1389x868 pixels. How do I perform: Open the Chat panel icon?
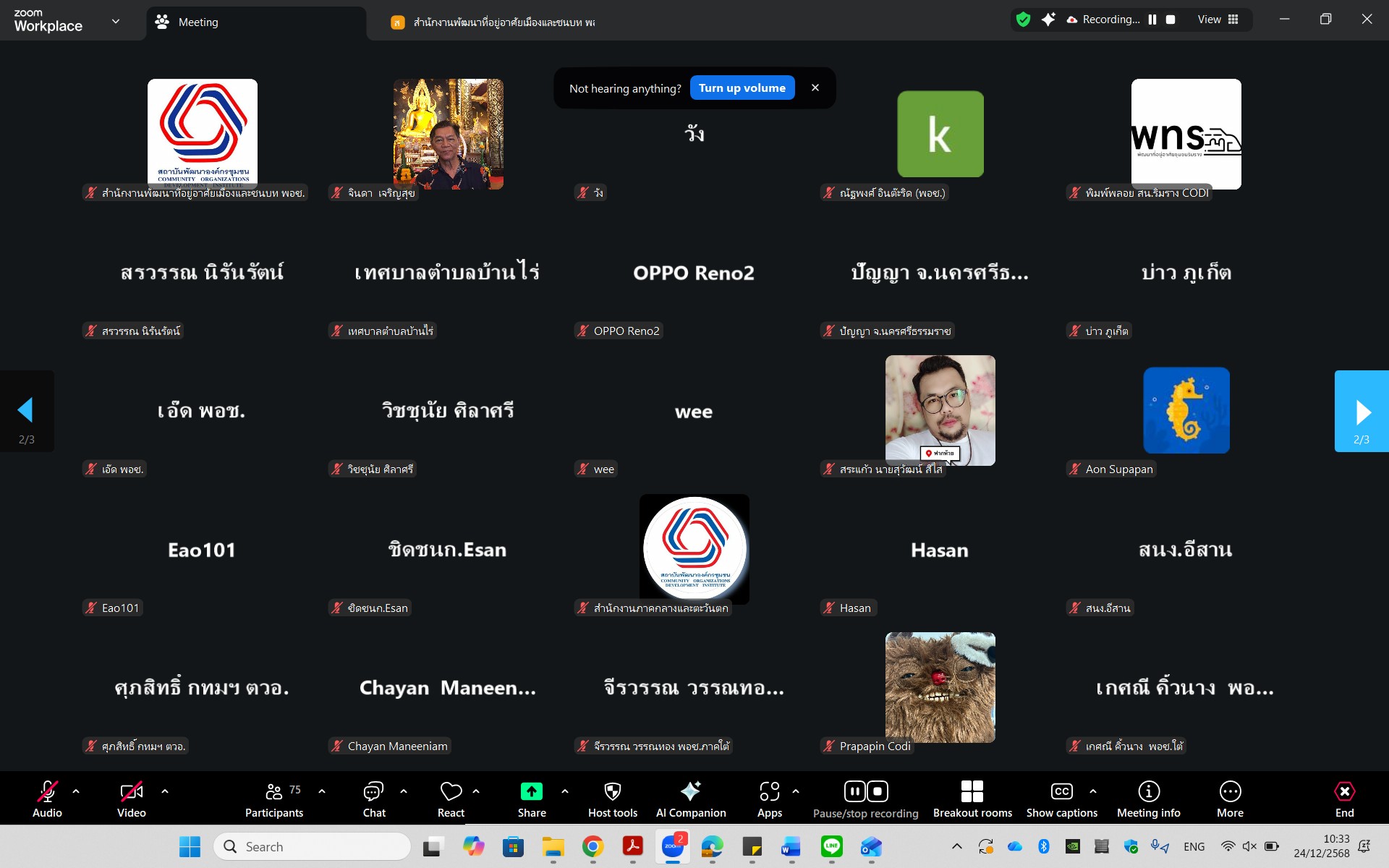(373, 792)
